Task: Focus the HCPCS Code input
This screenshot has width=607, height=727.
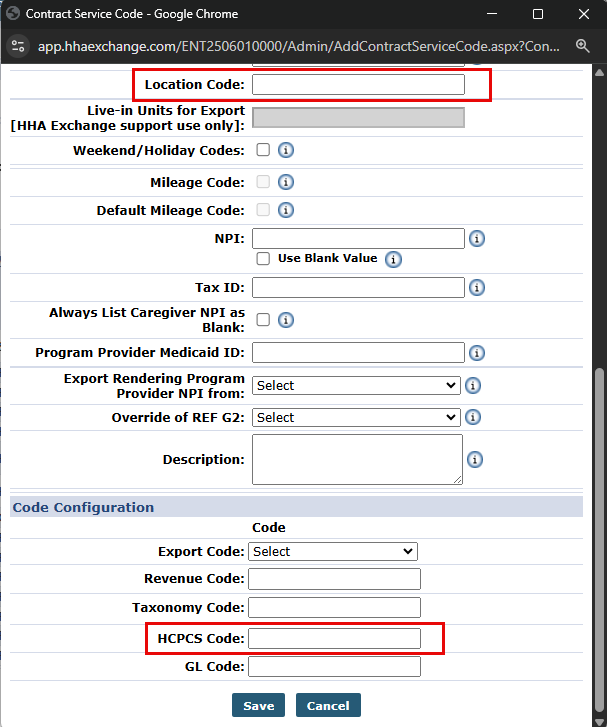Action: 334,638
